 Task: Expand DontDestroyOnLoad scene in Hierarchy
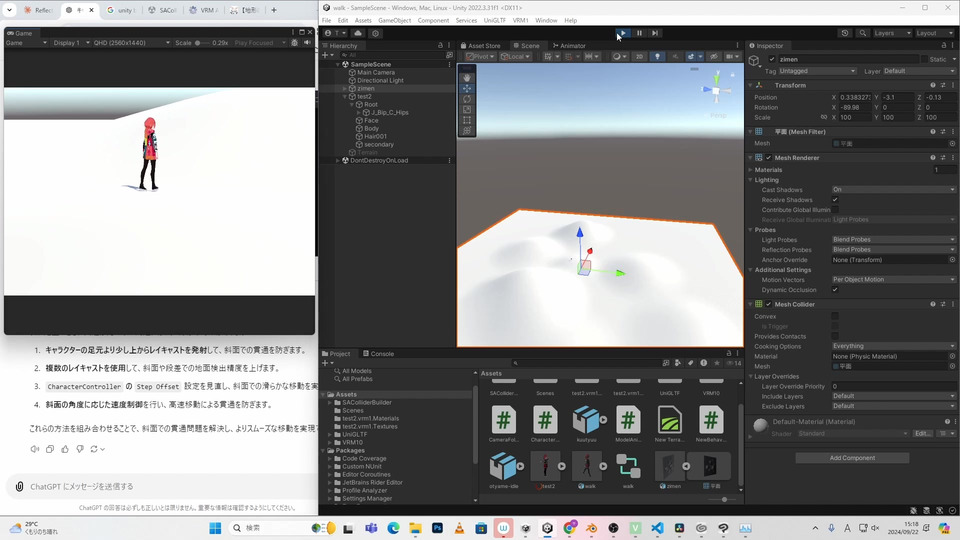tap(337, 160)
